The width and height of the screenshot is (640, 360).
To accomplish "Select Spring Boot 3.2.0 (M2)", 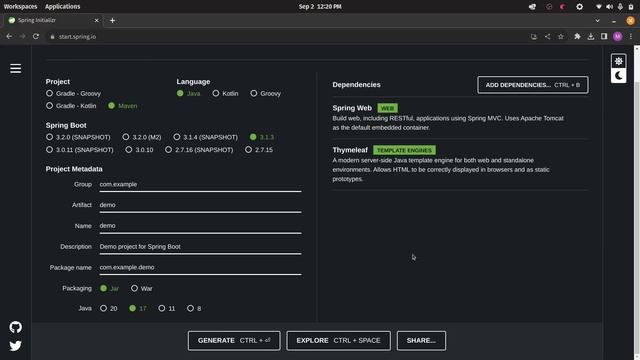I will (x=142, y=137).
